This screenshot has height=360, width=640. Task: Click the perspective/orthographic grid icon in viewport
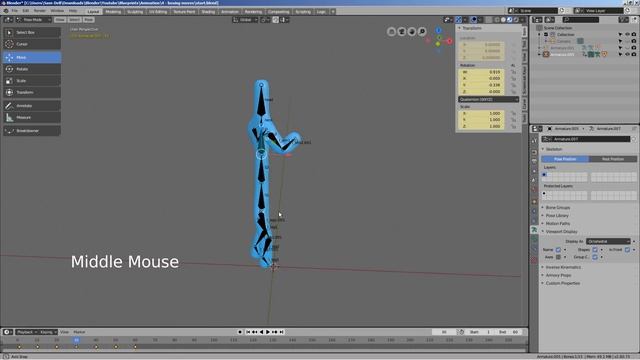pyautogui.click(x=391, y=31)
